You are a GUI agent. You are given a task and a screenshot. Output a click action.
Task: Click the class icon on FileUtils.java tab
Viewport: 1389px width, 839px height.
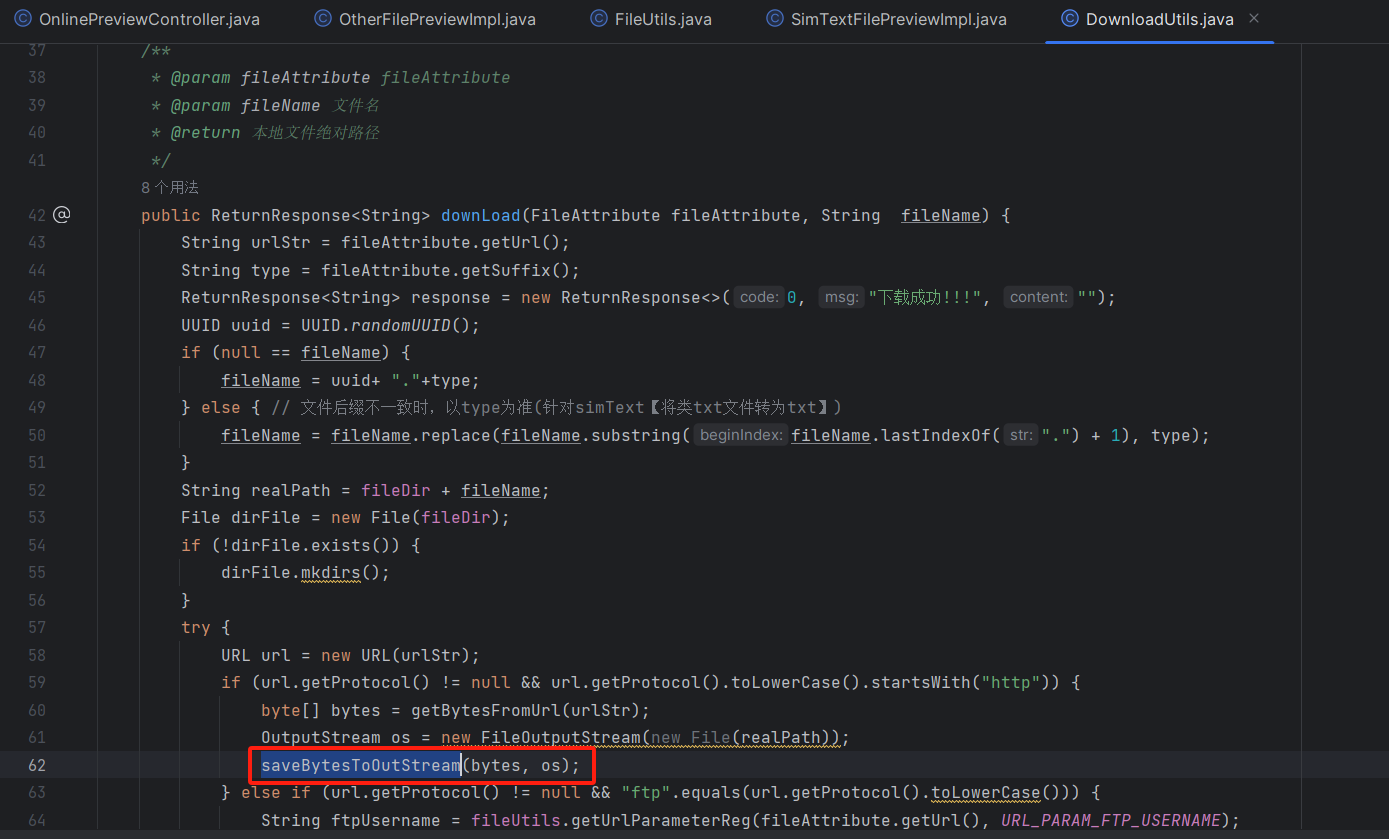coord(598,19)
